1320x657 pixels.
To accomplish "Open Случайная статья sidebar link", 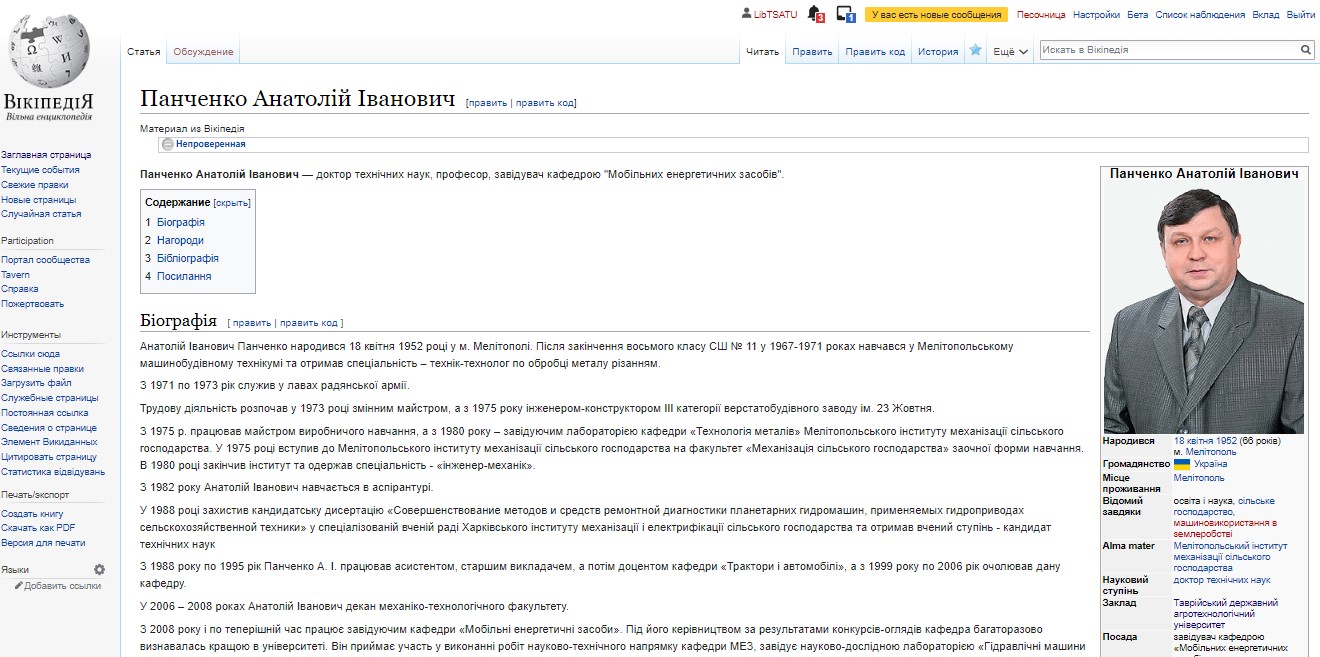I will click(41, 214).
